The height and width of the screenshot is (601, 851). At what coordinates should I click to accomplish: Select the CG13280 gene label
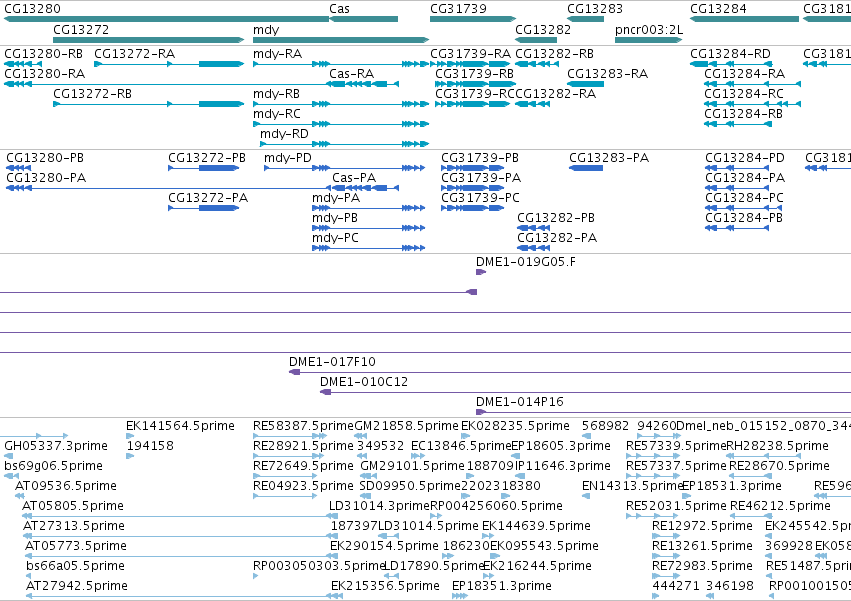click(x=33, y=9)
